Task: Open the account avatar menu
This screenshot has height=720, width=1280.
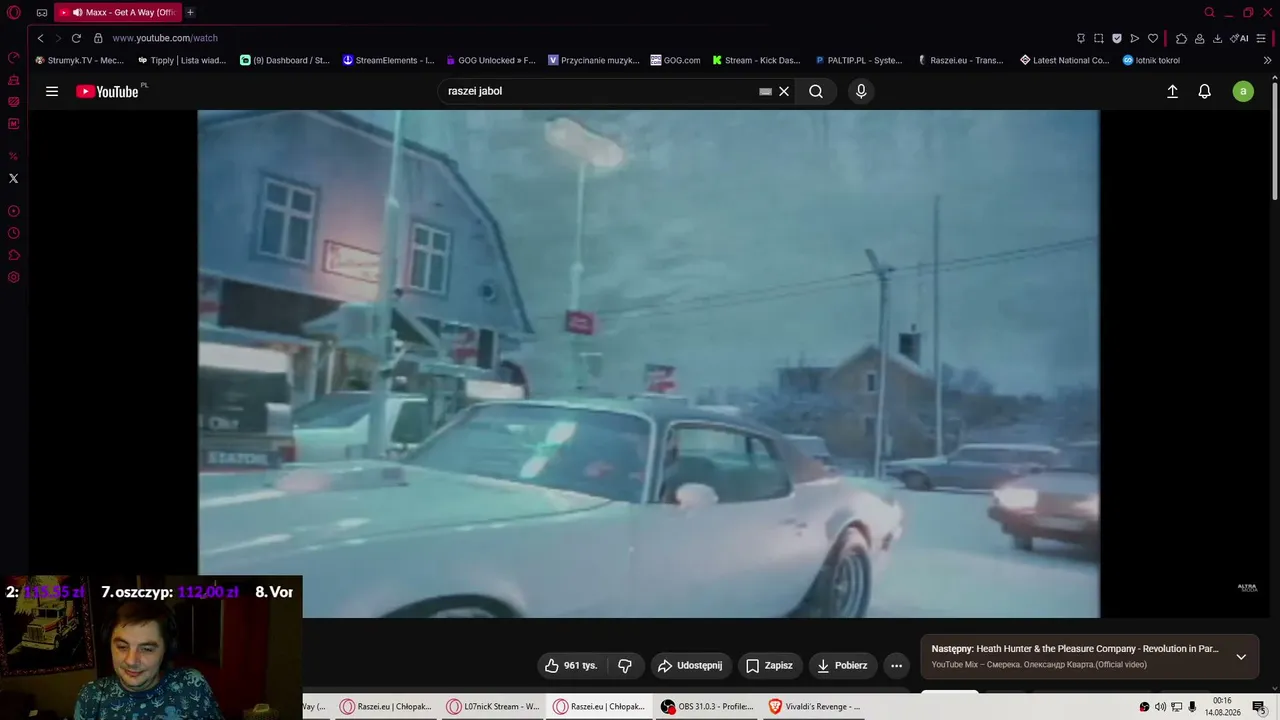Action: [1243, 91]
